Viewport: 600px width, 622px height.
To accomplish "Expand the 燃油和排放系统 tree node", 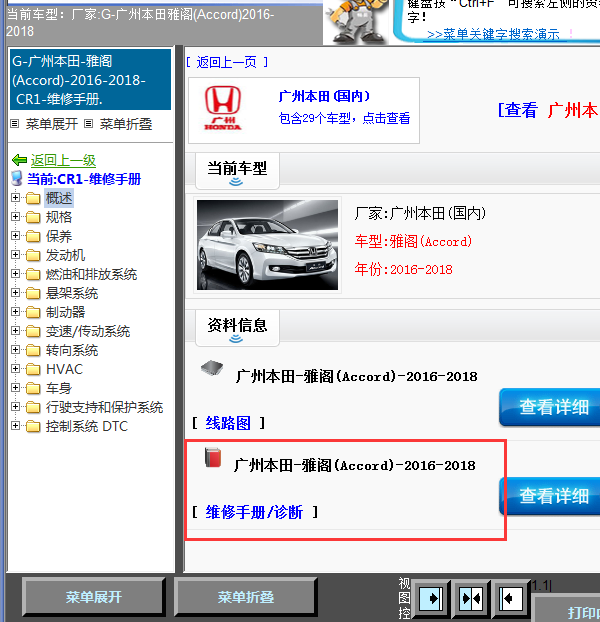I will [x=15, y=274].
